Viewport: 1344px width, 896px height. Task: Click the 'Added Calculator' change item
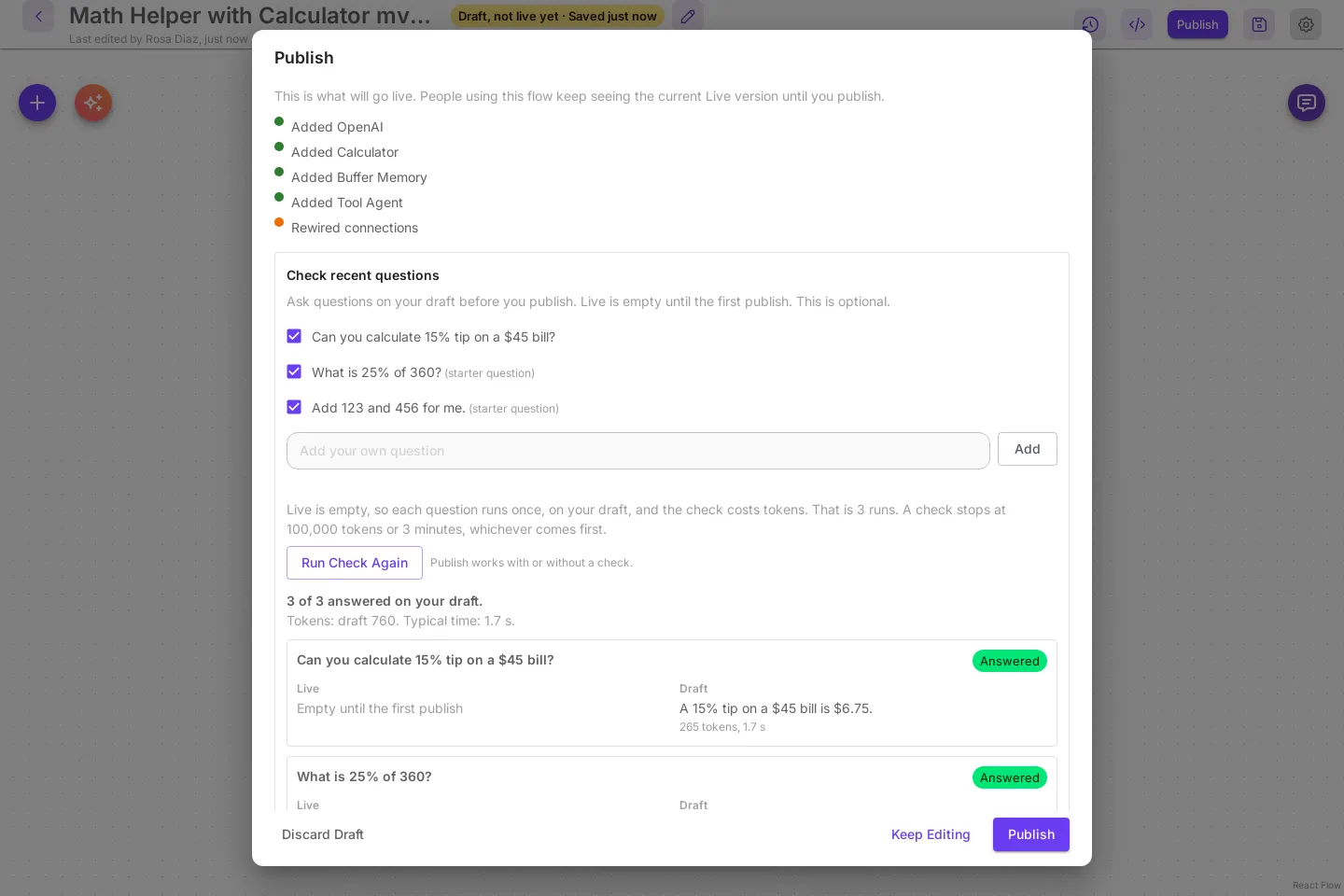(344, 152)
